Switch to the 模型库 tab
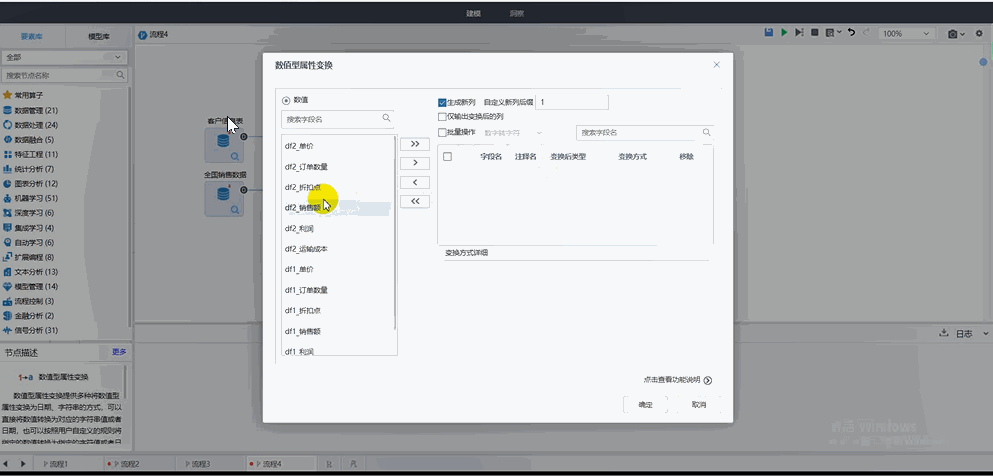The width and height of the screenshot is (993, 476). 98,35
